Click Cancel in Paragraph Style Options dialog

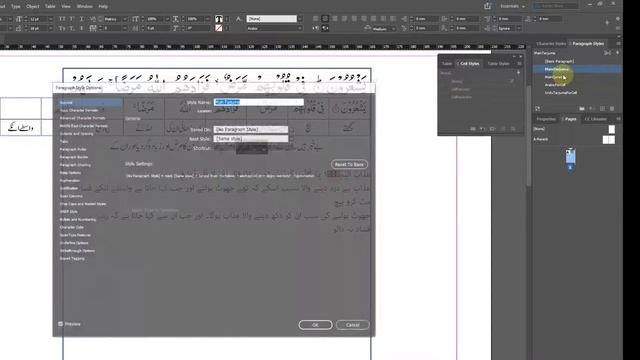pyautogui.click(x=353, y=325)
